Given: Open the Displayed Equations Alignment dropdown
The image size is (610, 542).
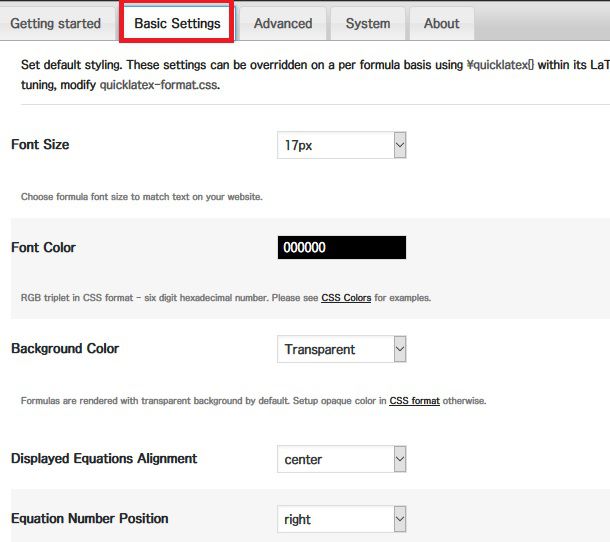Looking at the screenshot, I should pos(342,459).
